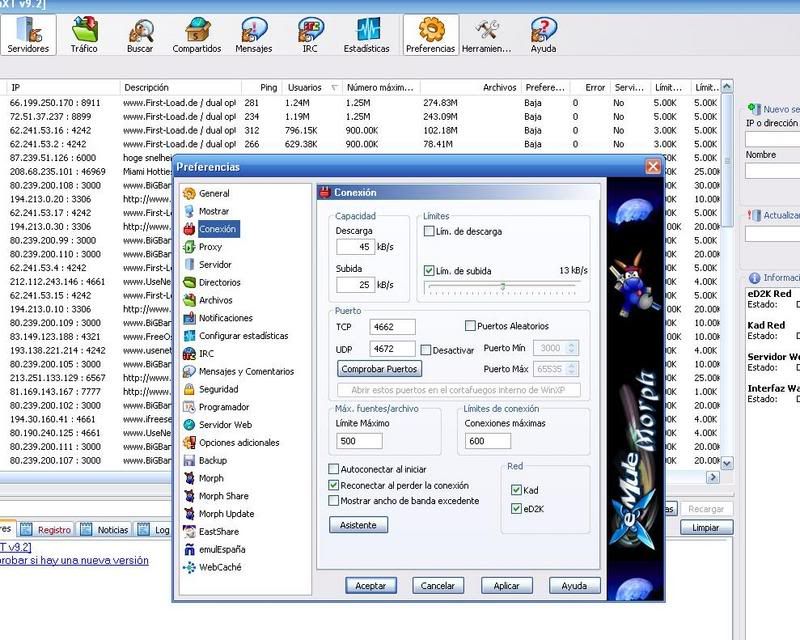Enable the Lím. de descarga checkbox
The width and height of the screenshot is (800, 640).
pos(429,231)
